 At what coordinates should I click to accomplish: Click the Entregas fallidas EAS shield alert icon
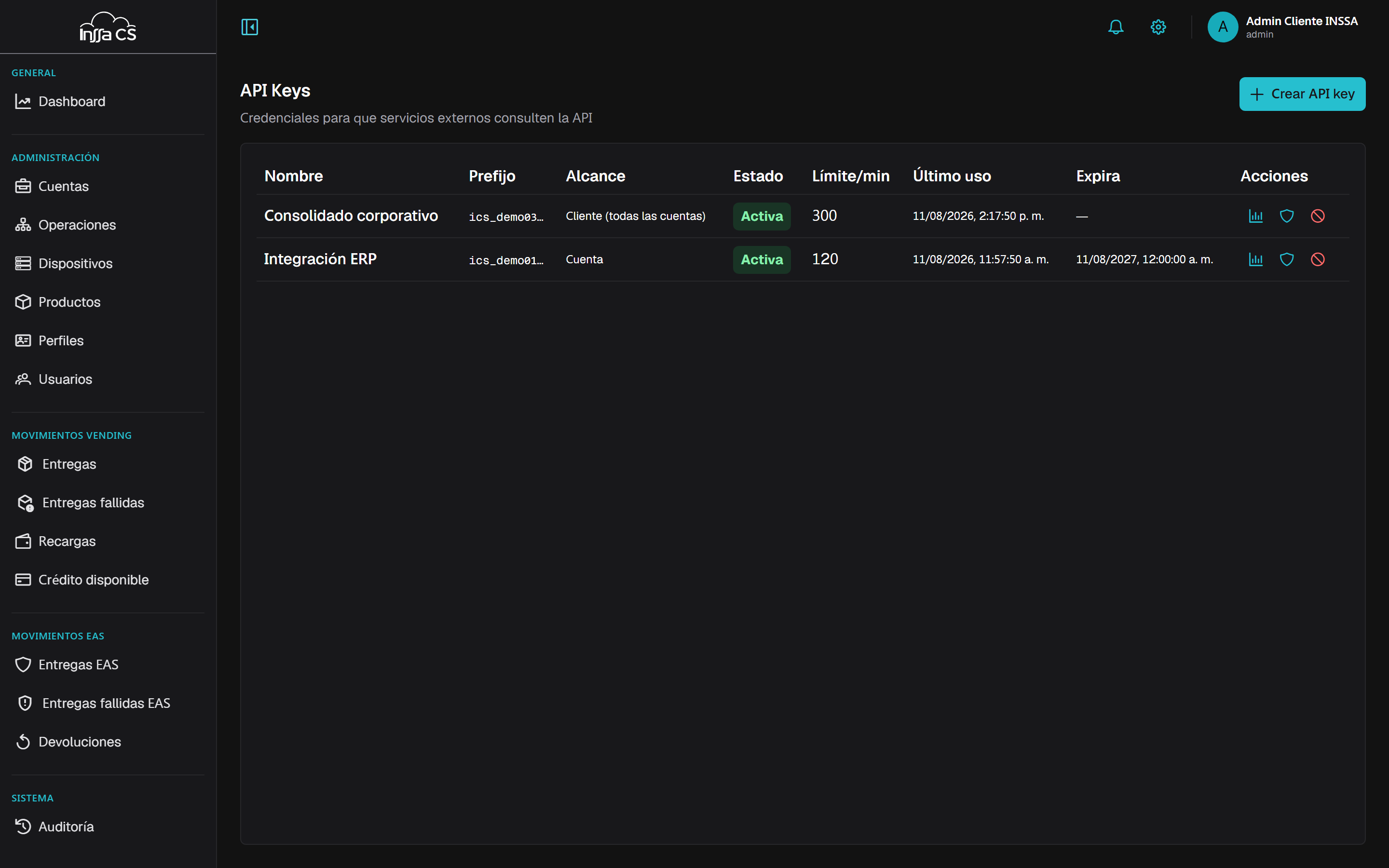25,703
